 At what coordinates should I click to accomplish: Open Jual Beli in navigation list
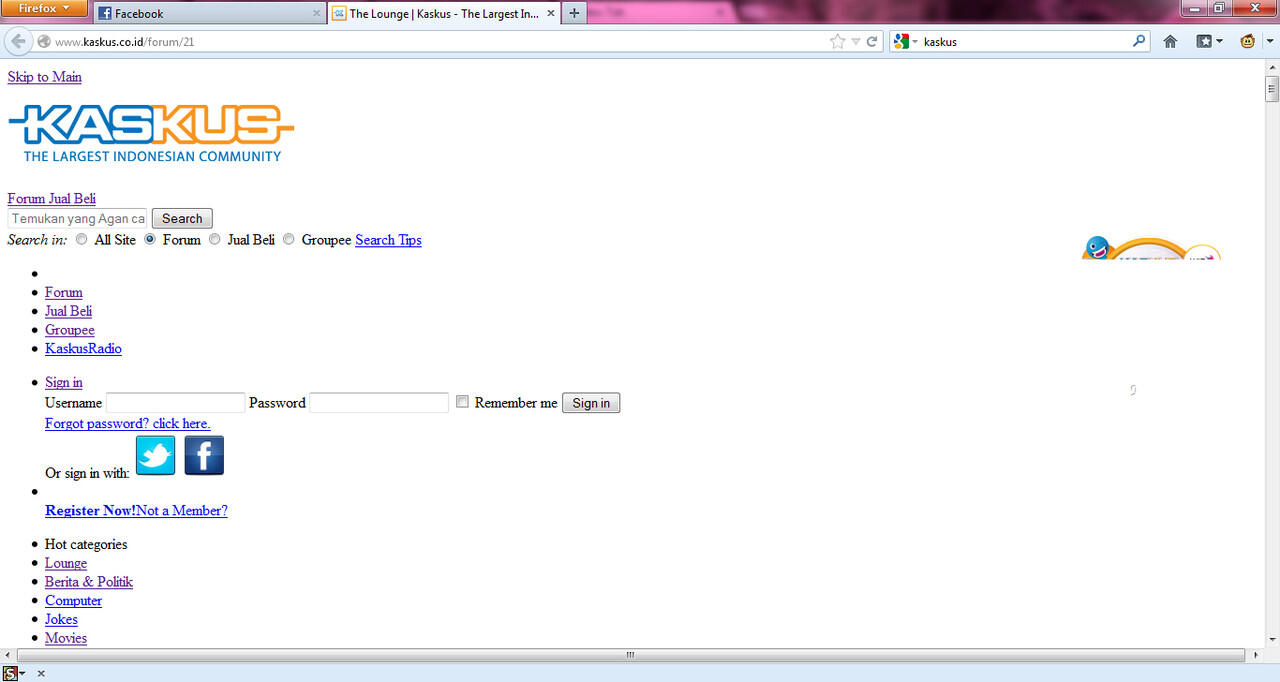69,311
